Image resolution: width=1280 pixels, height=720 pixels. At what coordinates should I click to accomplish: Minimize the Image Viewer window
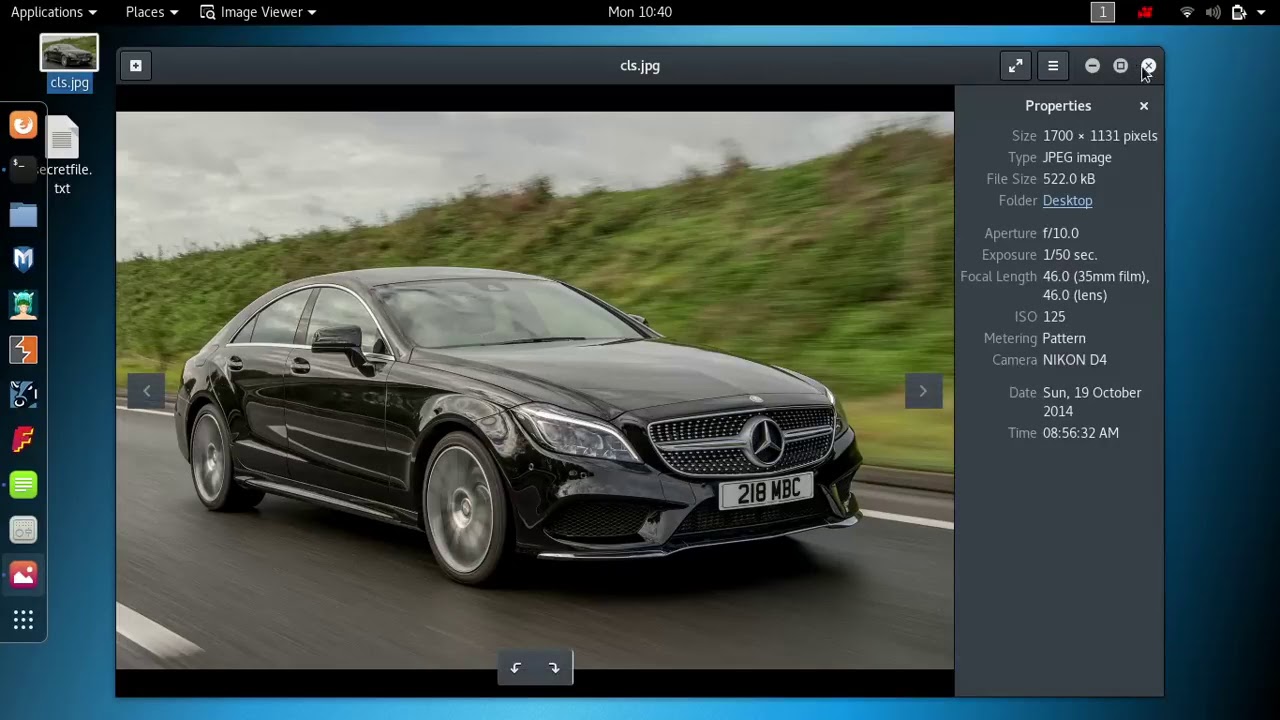[x=1092, y=66]
